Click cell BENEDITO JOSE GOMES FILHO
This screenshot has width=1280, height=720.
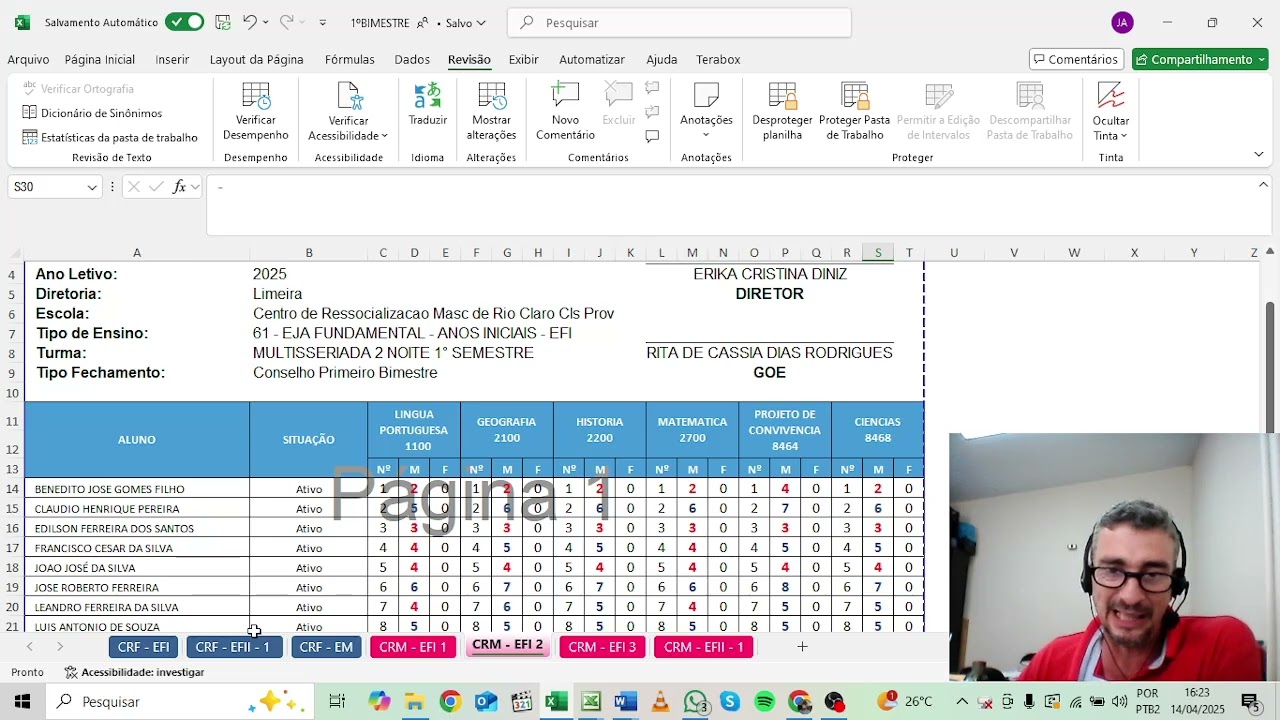coord(137,489)
